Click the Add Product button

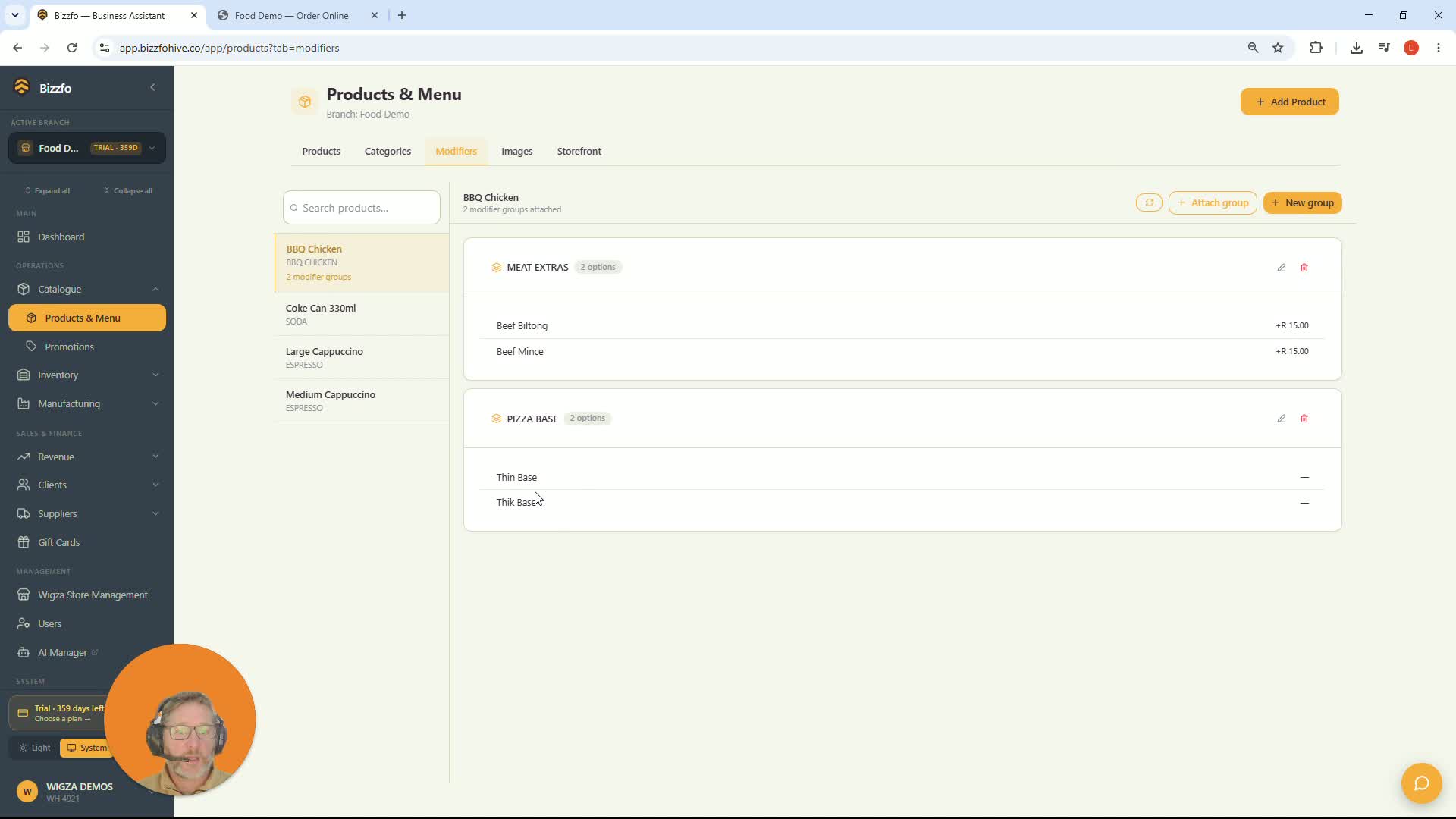tap(1289, 102)
